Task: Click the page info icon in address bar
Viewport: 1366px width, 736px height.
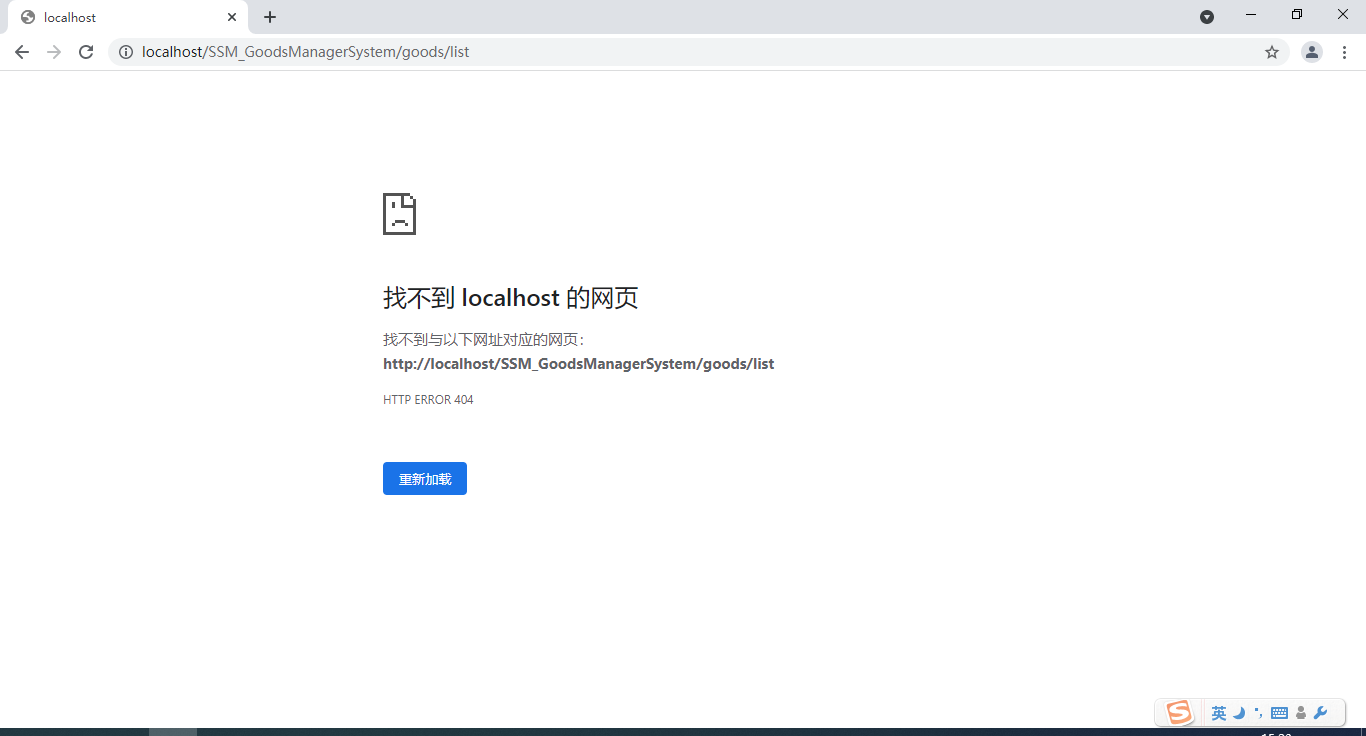Action: click(126, 52)
